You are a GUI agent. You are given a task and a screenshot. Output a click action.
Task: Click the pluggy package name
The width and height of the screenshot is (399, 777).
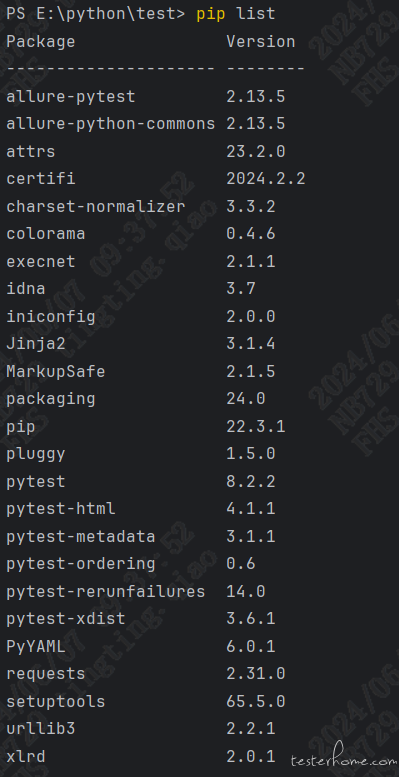[x=36, y=454]
